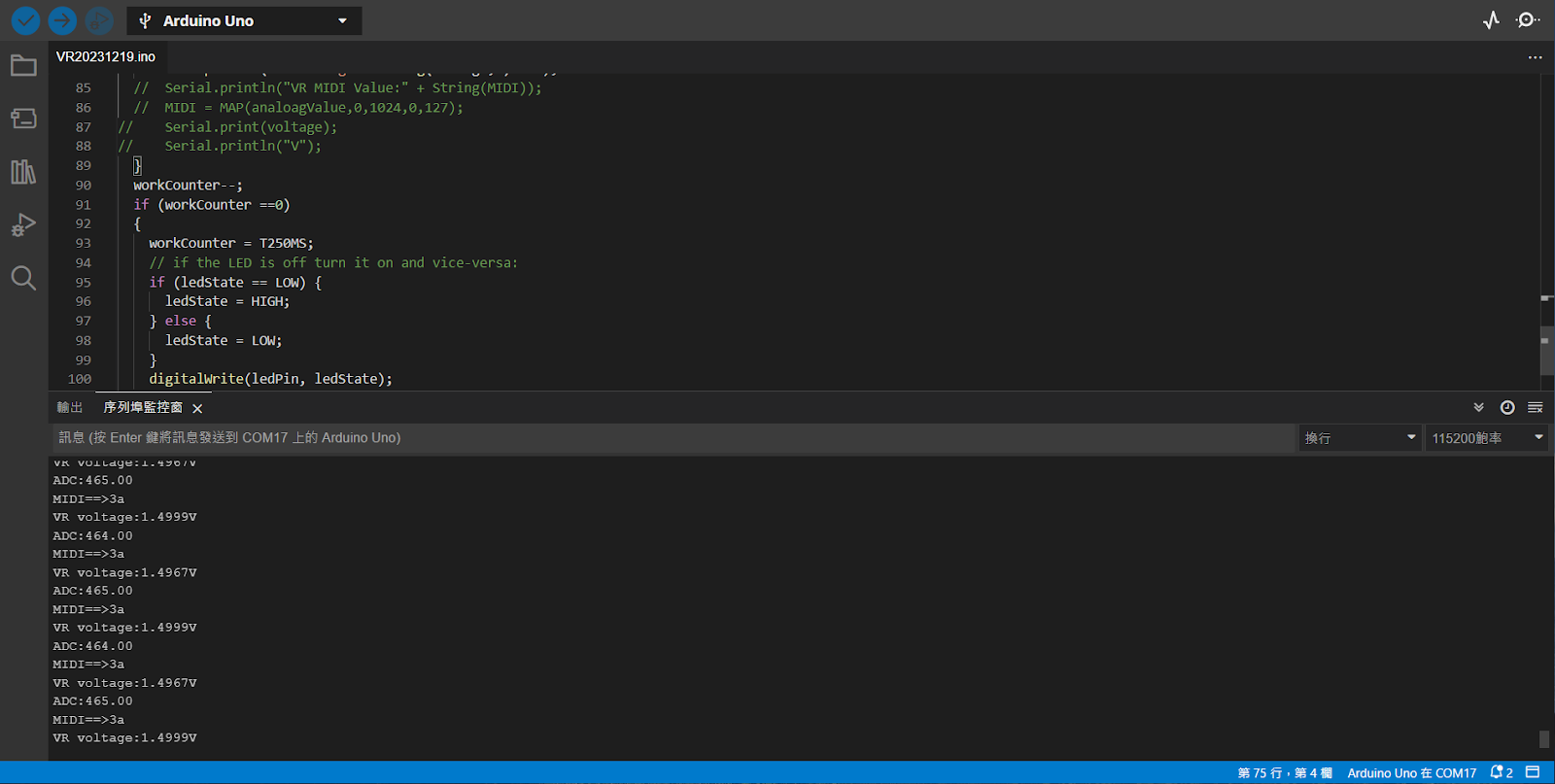Click the ledState = HIGH; line

(227, 302)
